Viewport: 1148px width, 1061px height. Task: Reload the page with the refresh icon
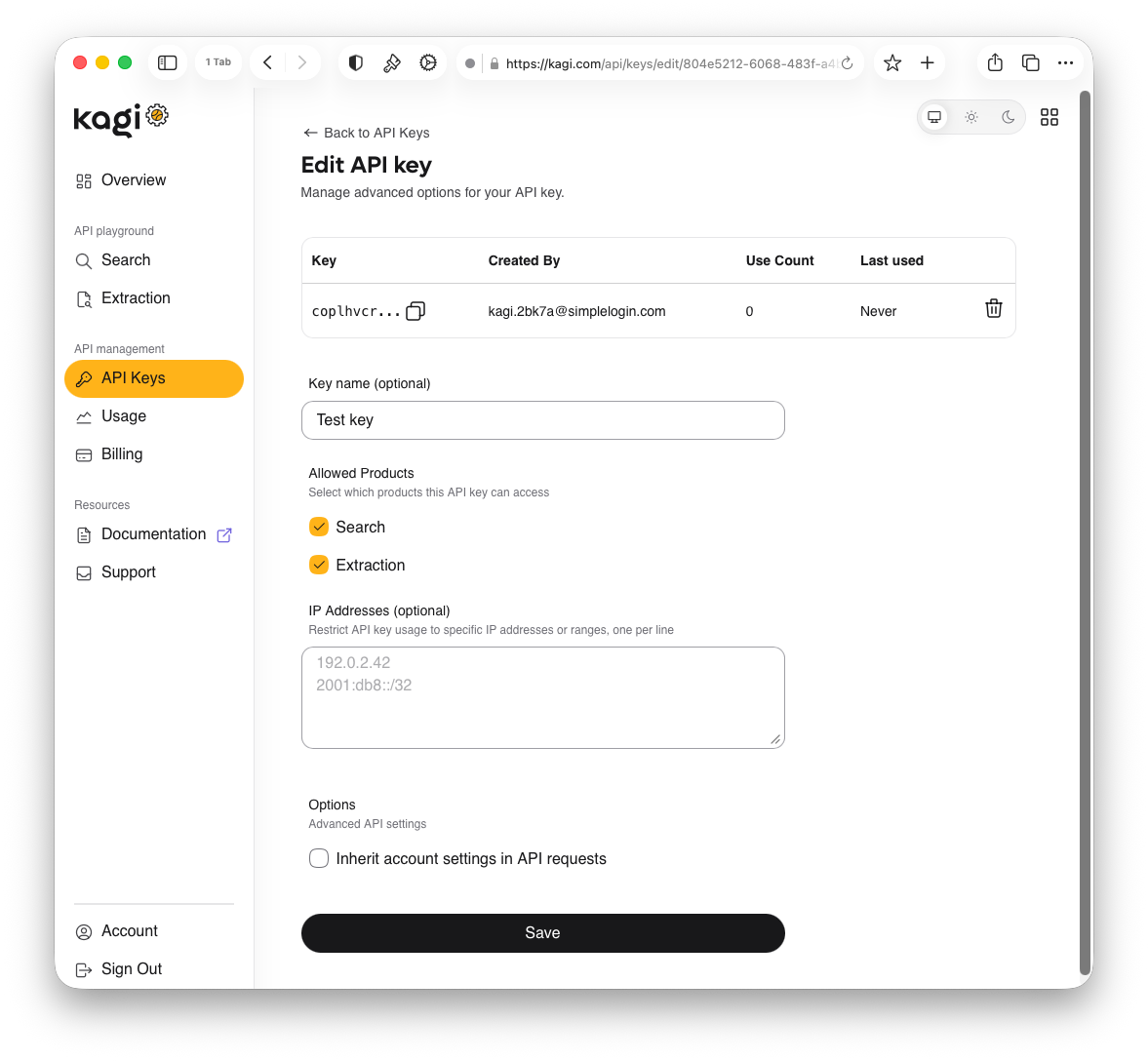click(x=847, y=63)
